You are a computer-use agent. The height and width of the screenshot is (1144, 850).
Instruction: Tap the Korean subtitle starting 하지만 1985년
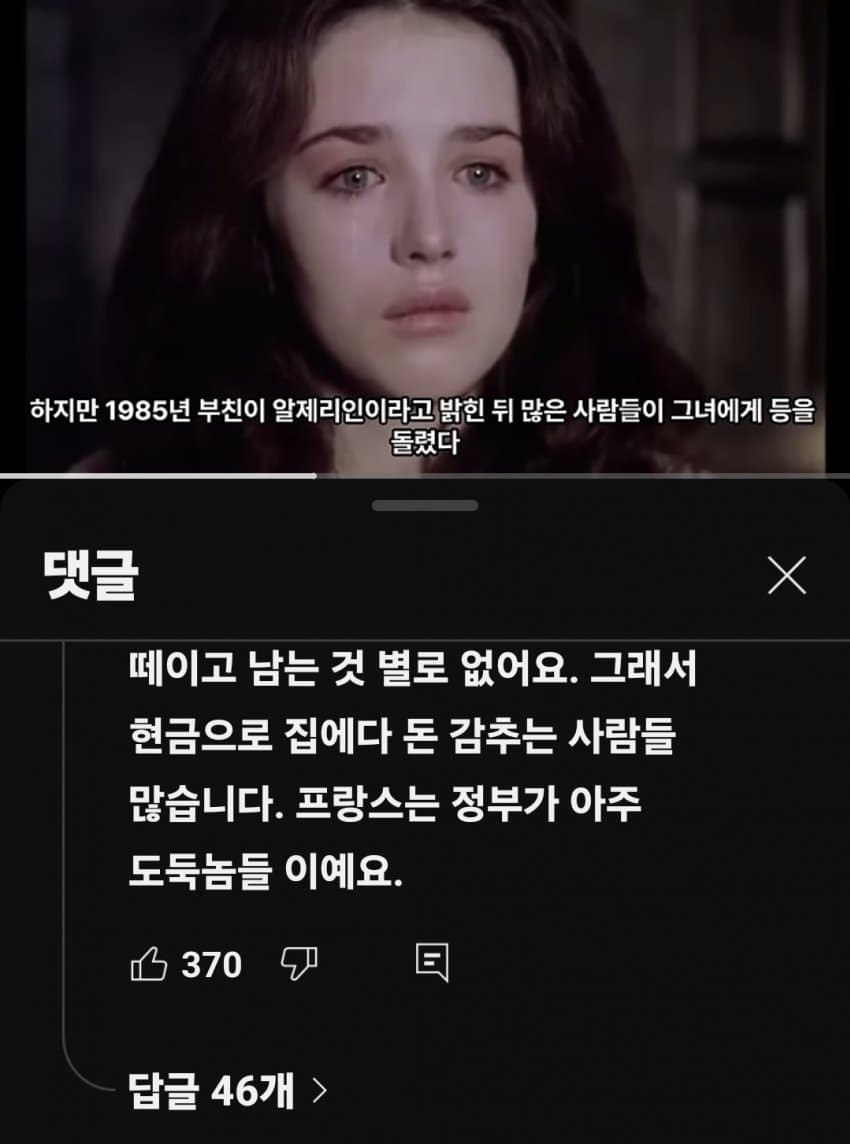pos(423,412)
